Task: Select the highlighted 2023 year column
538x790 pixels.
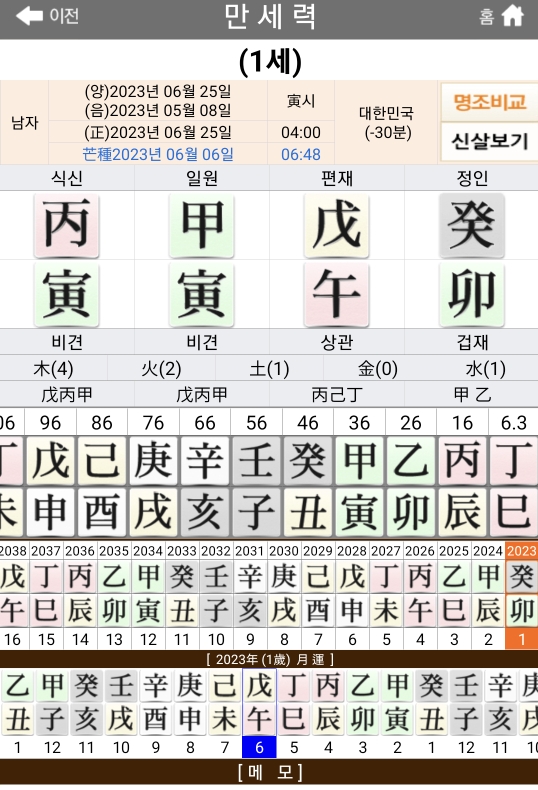Action: point(522,596)
